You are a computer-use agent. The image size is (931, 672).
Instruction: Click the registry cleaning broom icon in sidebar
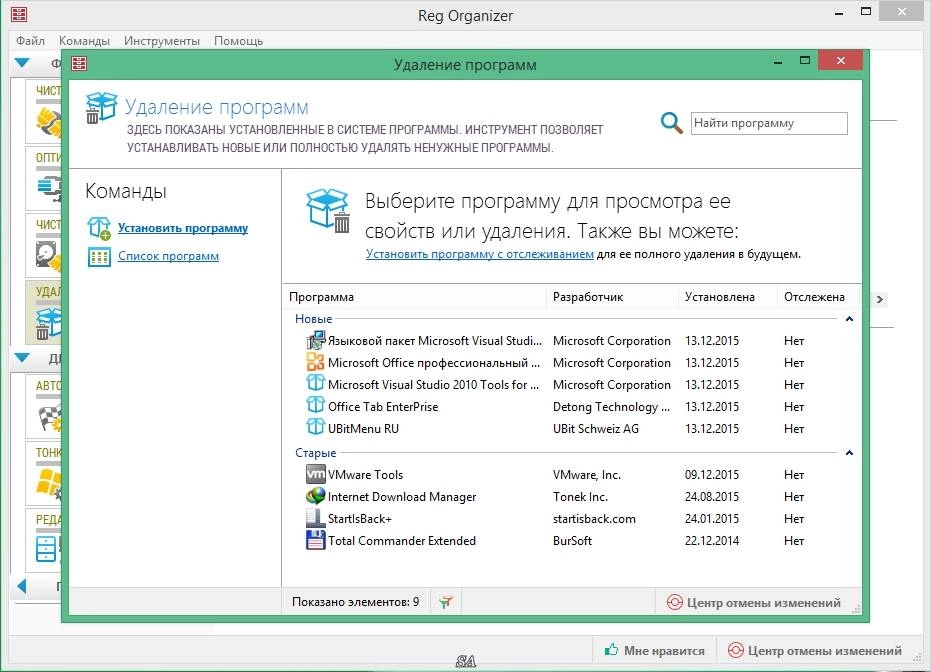pyautogui.click(x=49, y=122)
